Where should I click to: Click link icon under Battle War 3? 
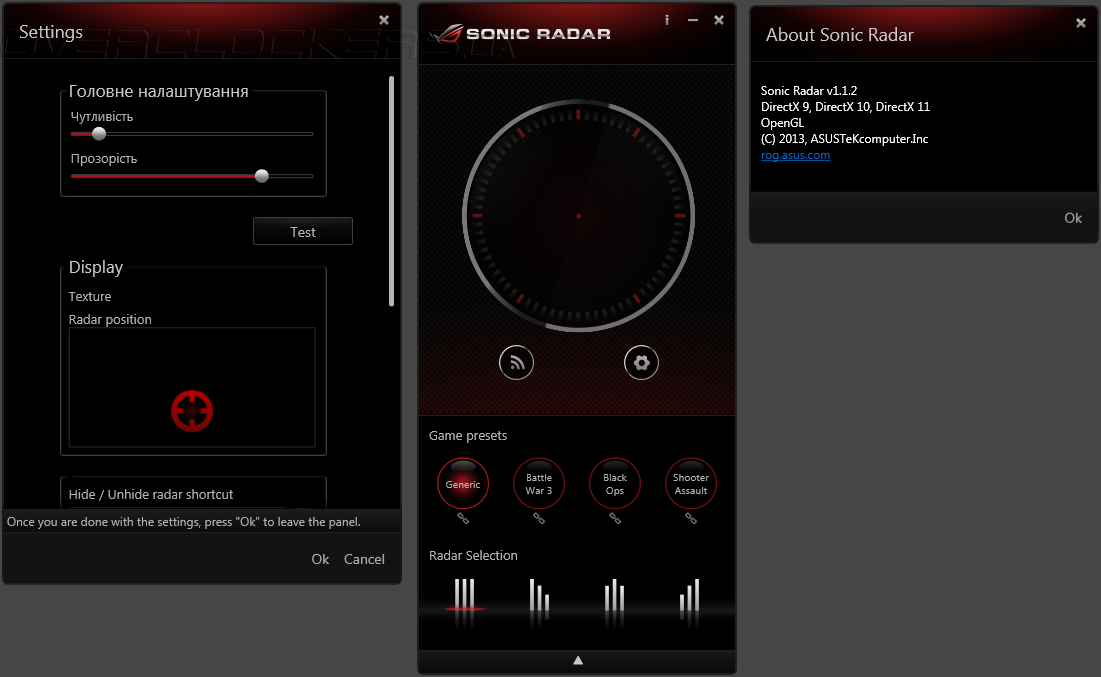[539, 518]
